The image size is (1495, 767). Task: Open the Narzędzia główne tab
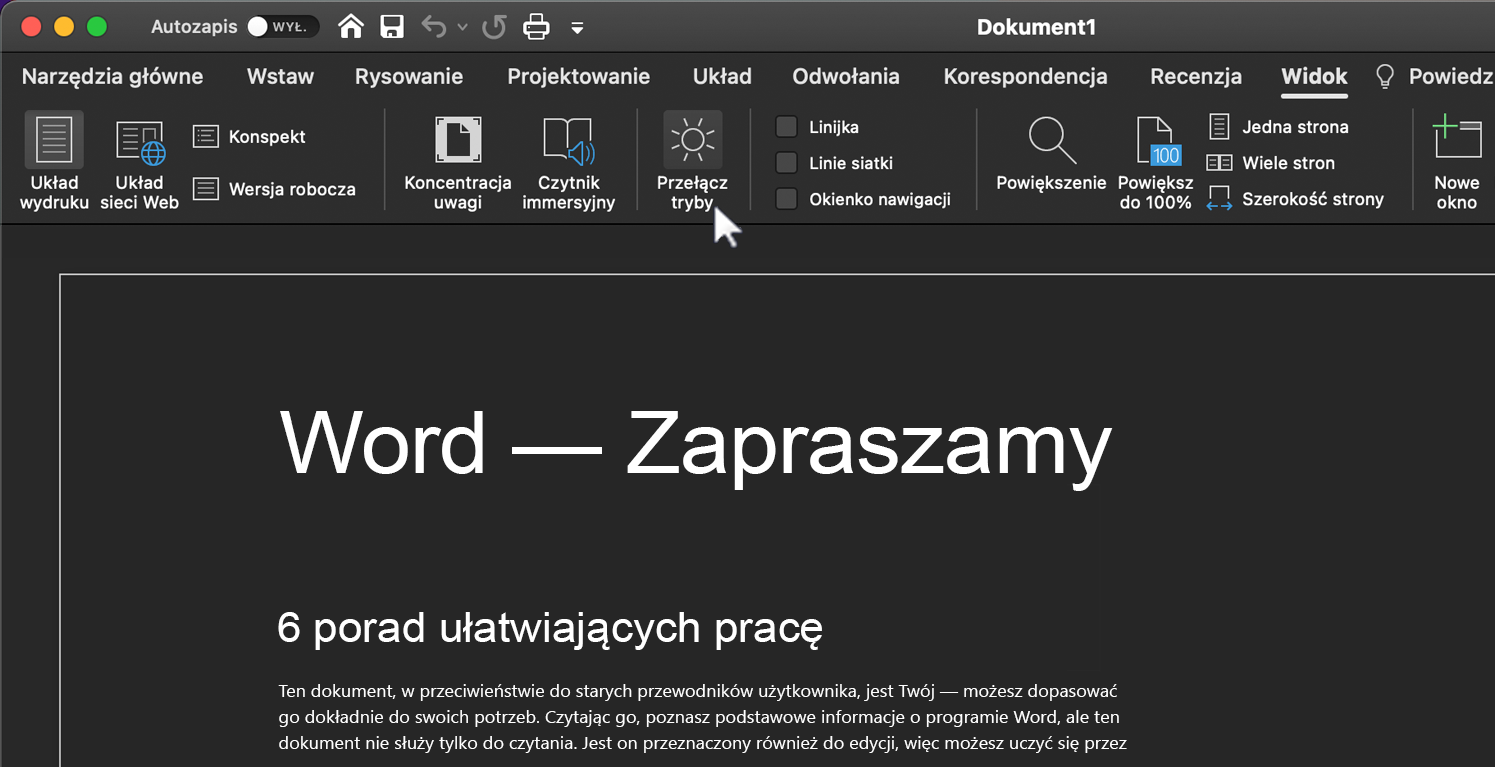point(112,77)
